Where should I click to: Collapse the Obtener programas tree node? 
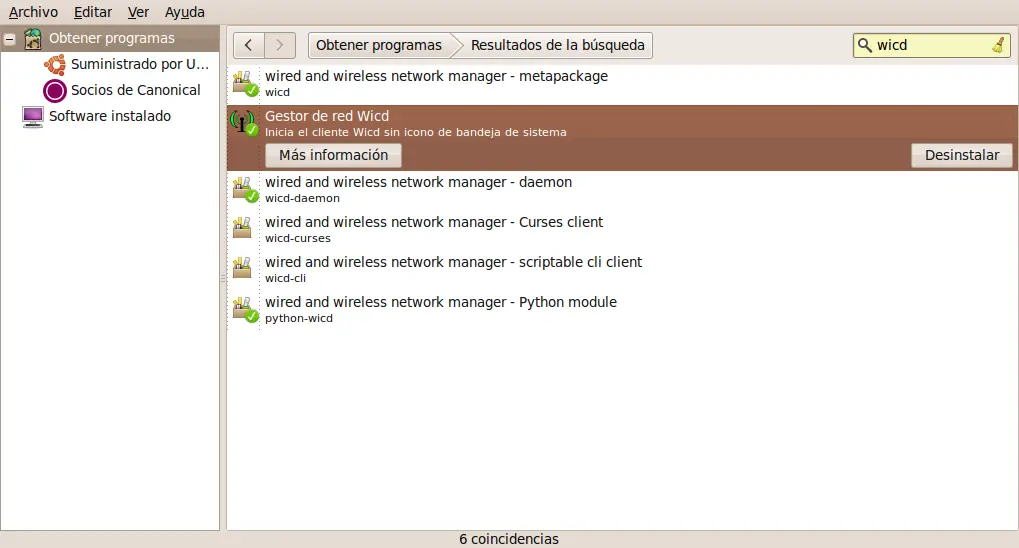click(x=9, y=39)
